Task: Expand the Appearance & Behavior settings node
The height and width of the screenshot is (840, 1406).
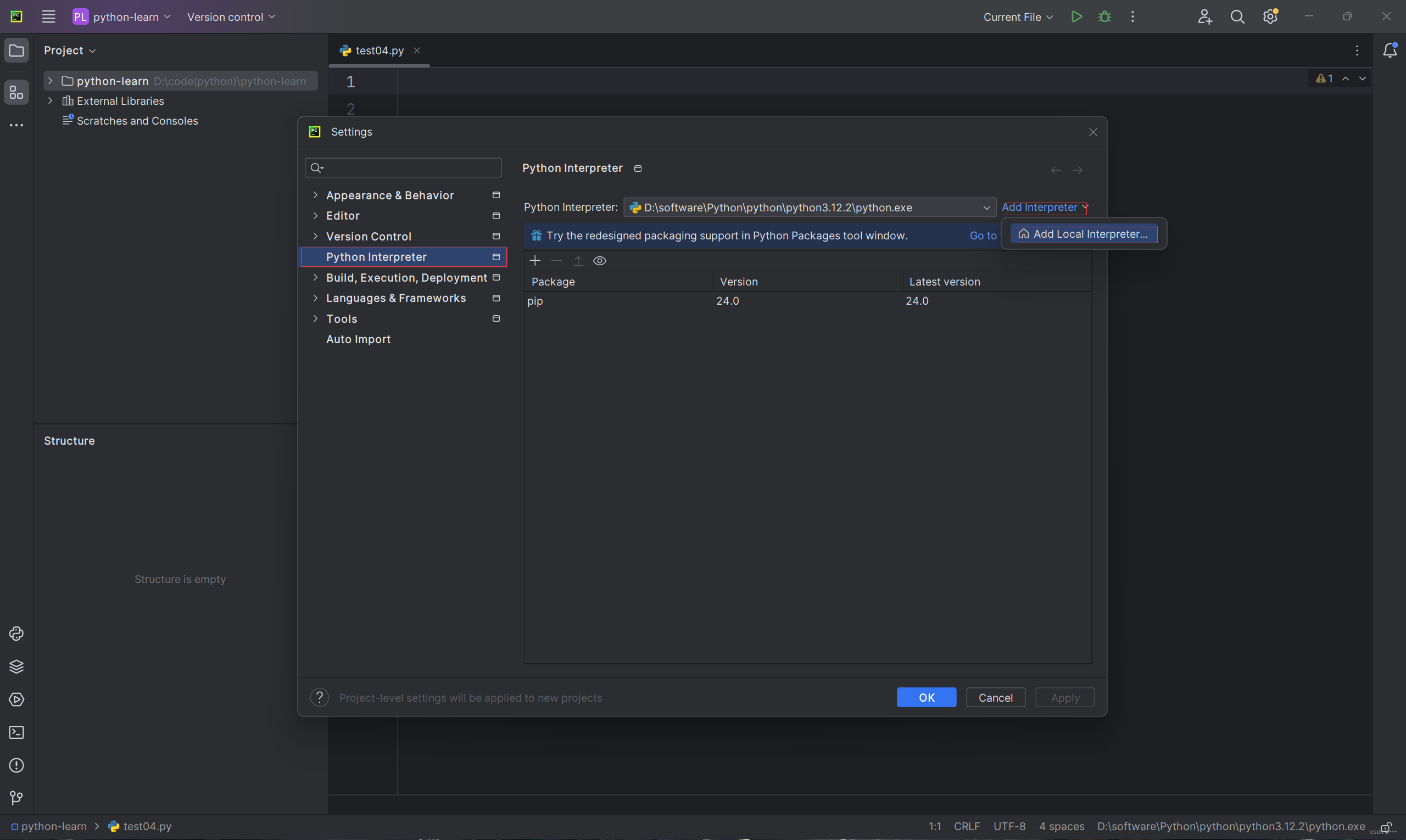Action: click(x=315, y=195)
